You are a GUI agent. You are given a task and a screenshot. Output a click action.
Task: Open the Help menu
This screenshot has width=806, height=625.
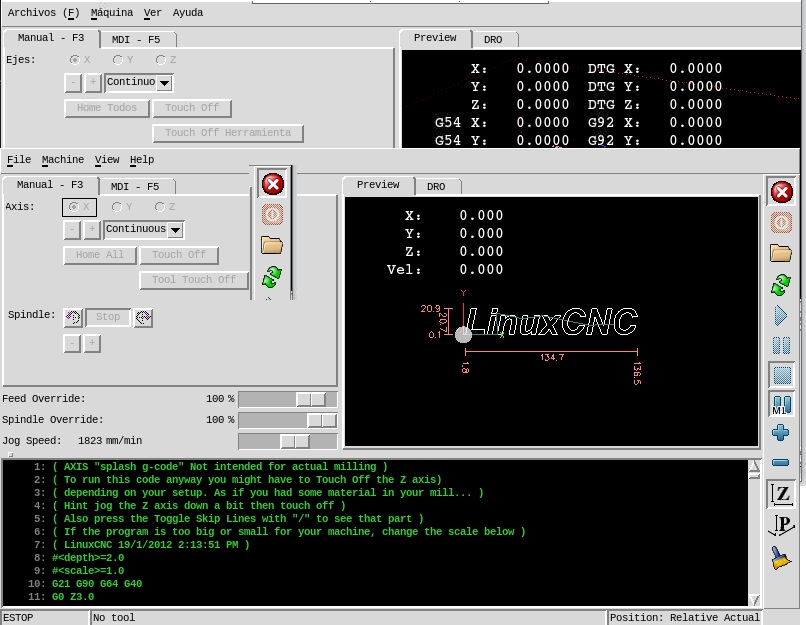pos(142,160)
